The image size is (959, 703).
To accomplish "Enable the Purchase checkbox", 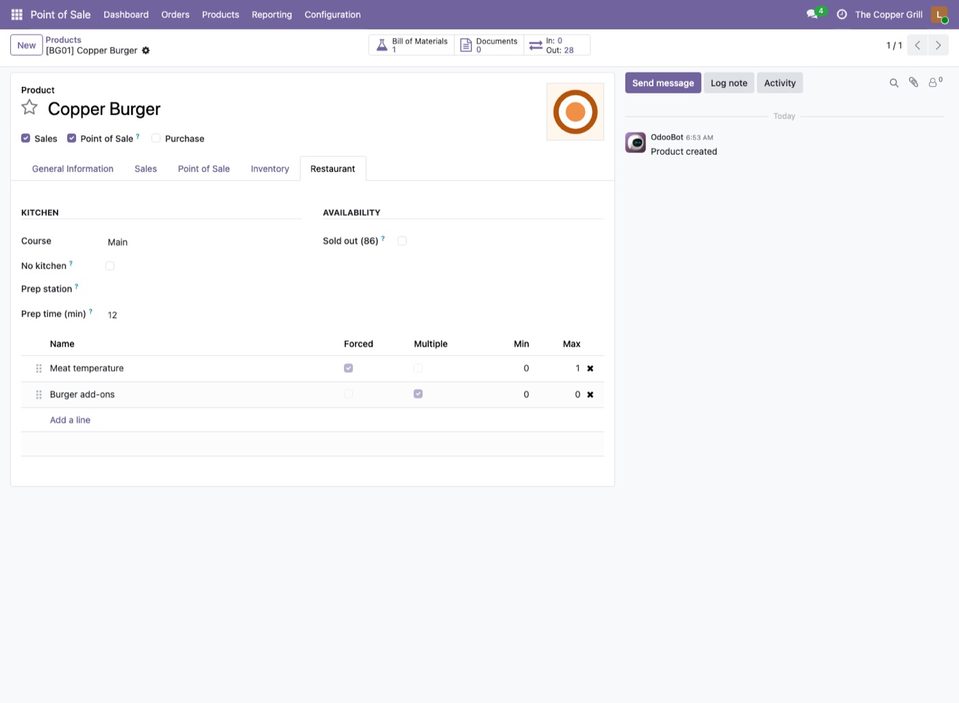I will [156, 138].
